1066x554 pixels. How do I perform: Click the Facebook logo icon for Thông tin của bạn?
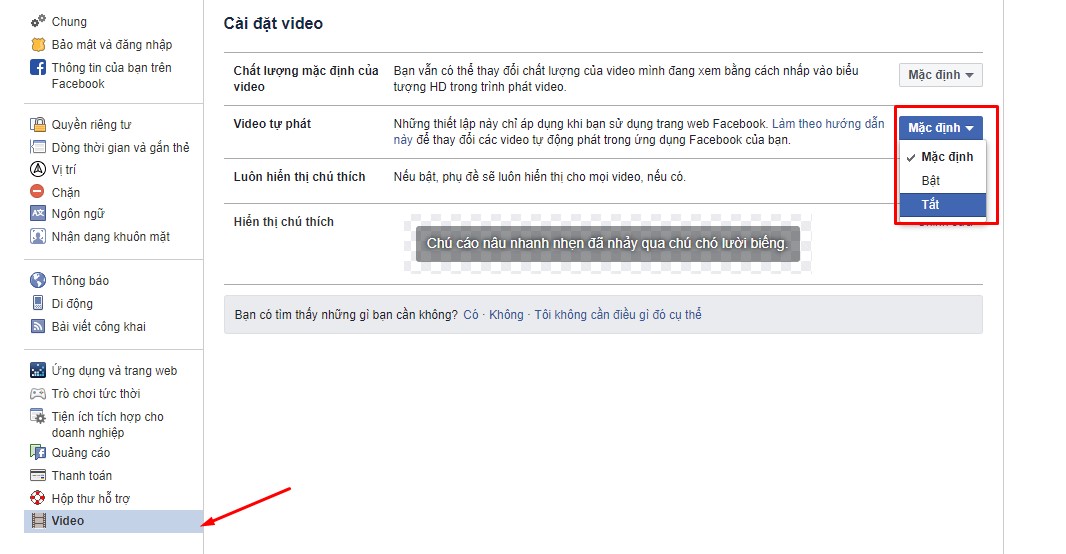point(38,67)
